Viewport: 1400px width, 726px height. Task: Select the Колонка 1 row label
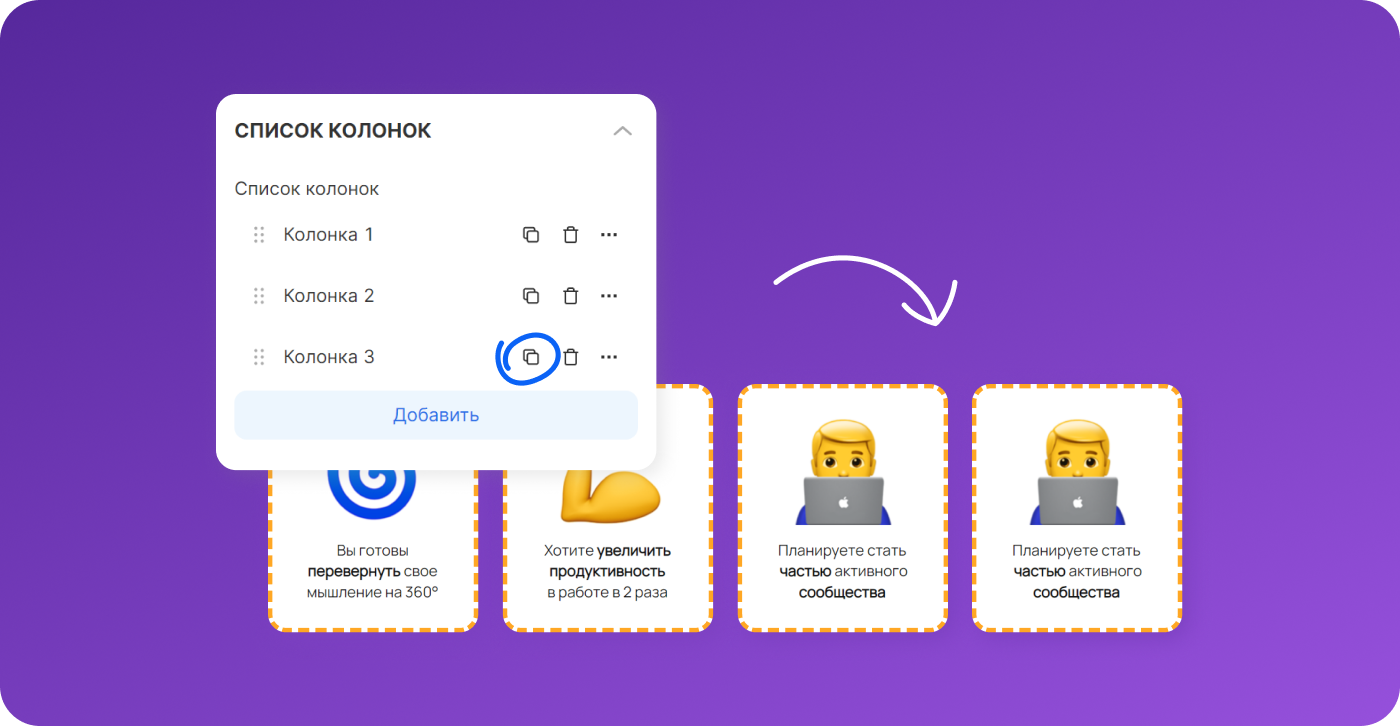tap(328, 235)
